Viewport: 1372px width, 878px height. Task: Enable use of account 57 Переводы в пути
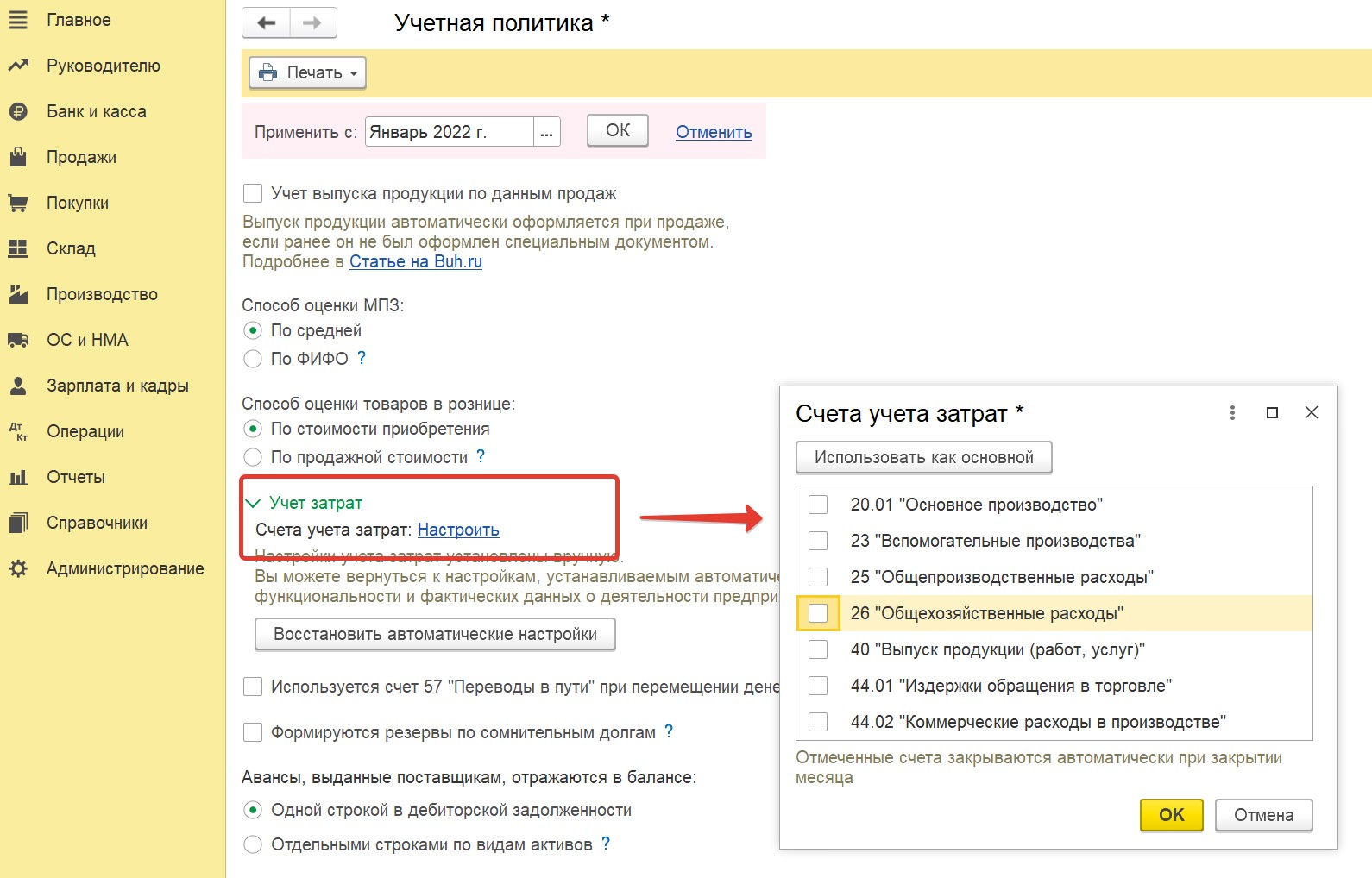(x=253, y=687)
